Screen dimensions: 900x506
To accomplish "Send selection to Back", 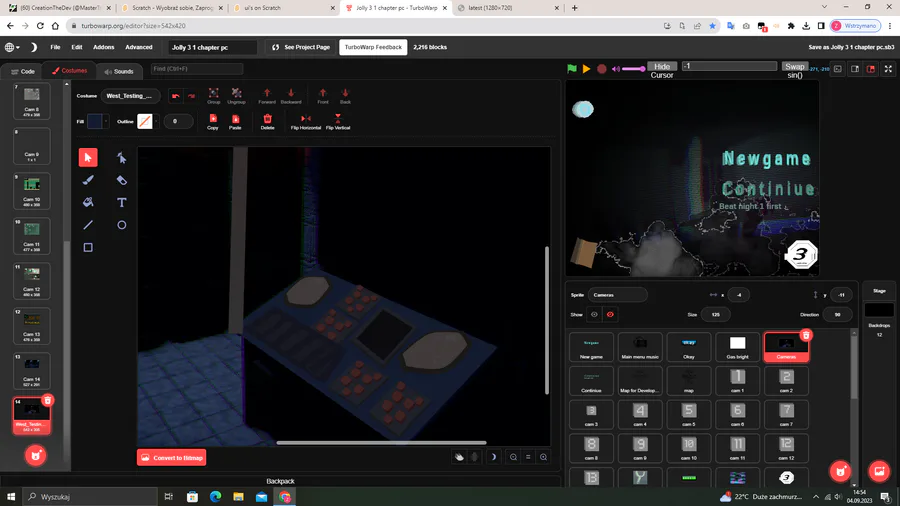I will tap(345, 96).
